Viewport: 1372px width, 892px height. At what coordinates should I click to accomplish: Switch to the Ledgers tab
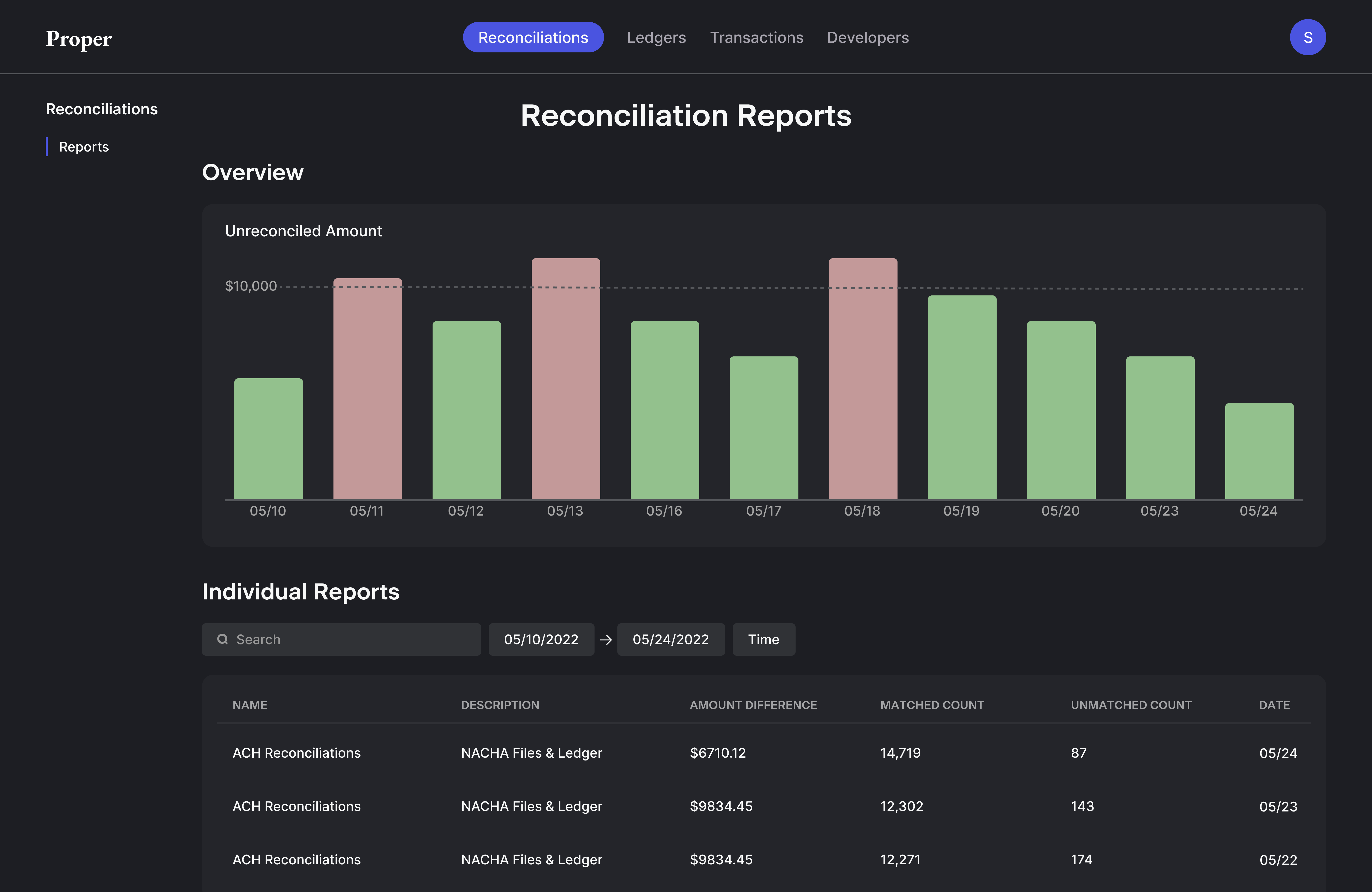(x=656, y=37)
